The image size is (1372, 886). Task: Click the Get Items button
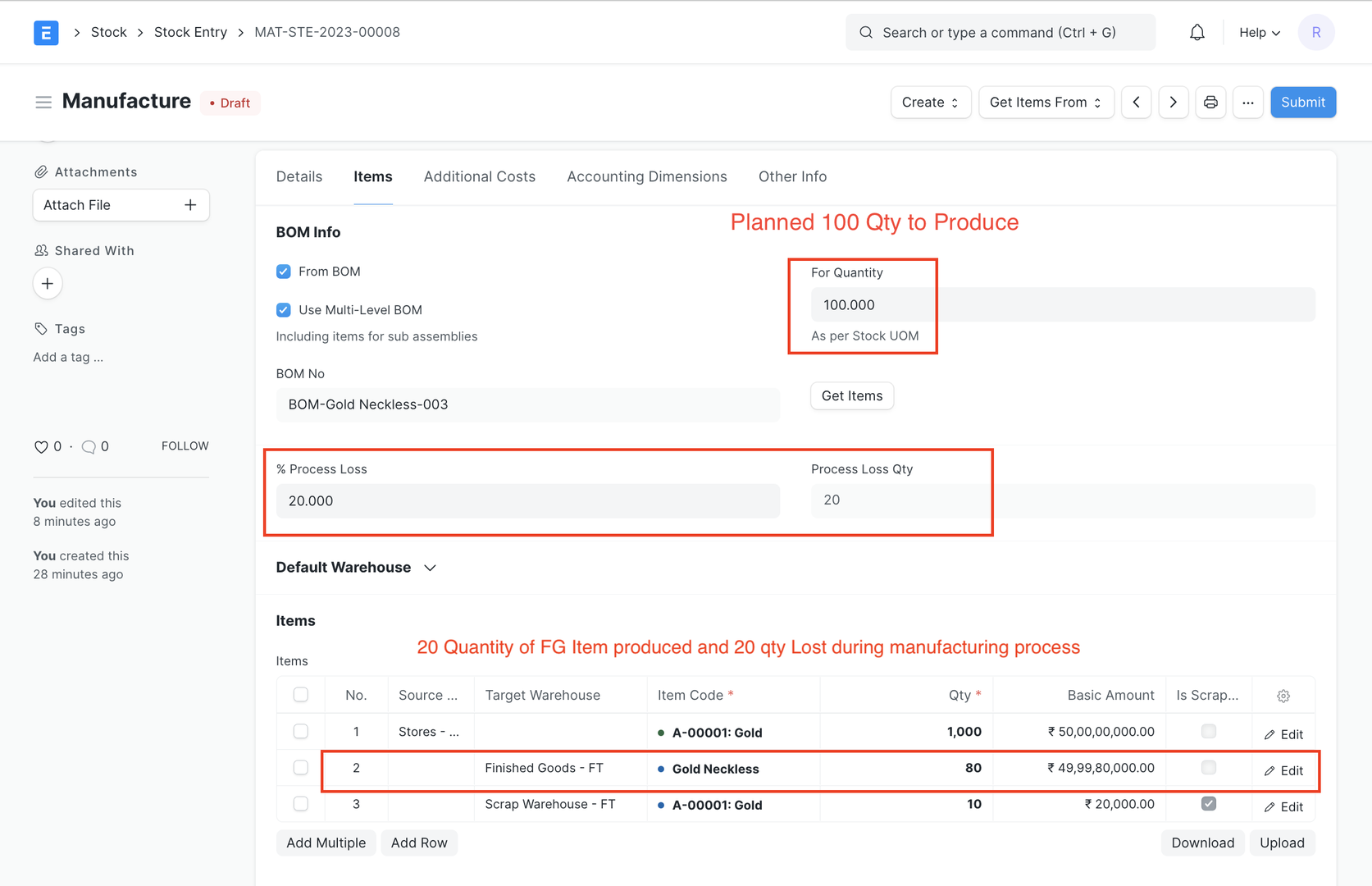[x=851, y=395]
